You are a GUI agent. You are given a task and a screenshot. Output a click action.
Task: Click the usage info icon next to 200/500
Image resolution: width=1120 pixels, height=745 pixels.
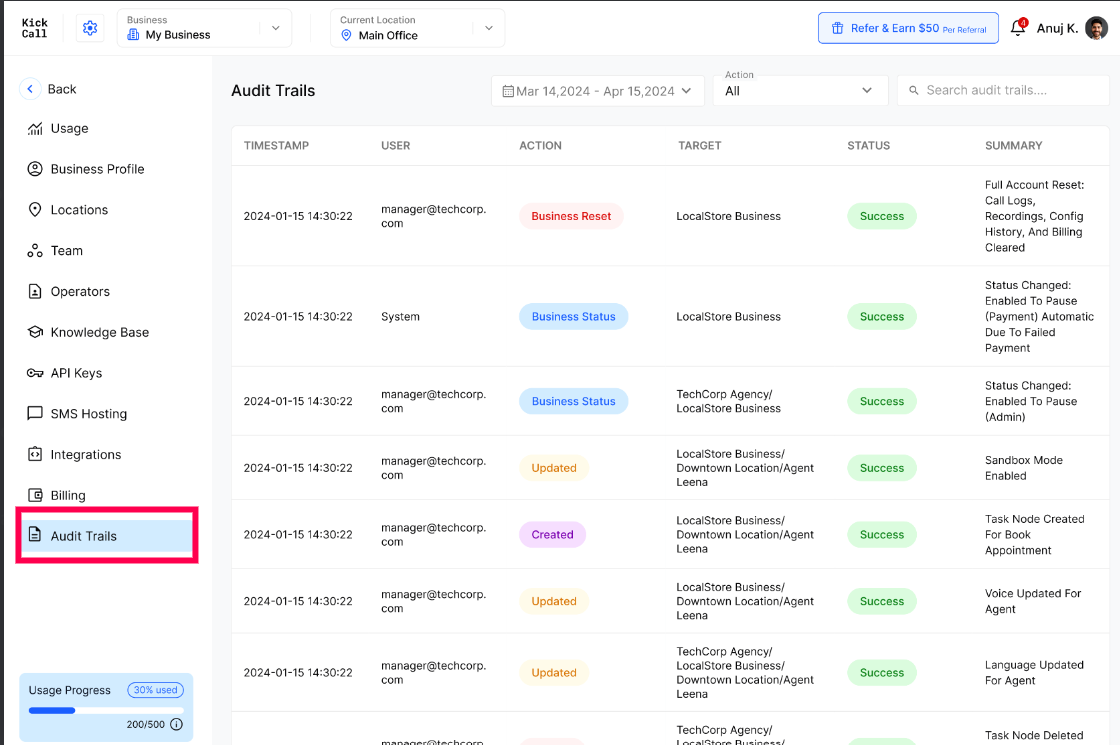click(x=176, y=724)
